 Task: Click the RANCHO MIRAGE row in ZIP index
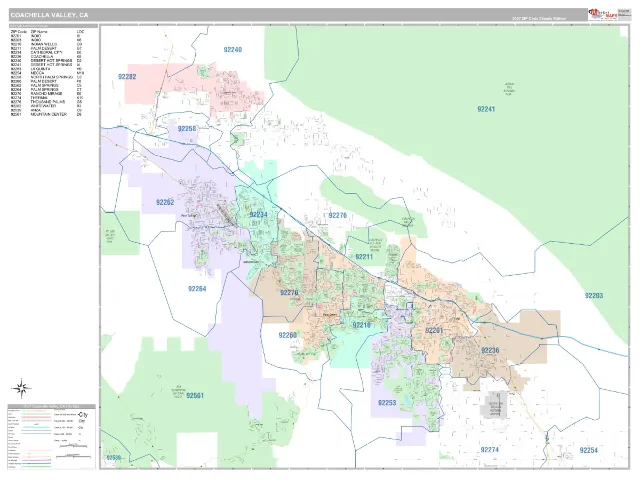coord(47,93)
